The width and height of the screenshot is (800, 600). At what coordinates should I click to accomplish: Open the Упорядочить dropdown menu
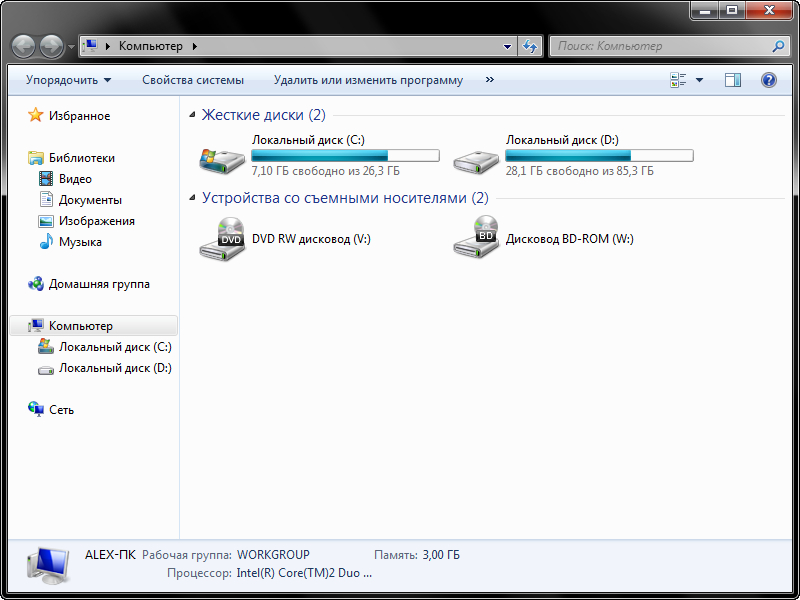(x=68, y=80)
